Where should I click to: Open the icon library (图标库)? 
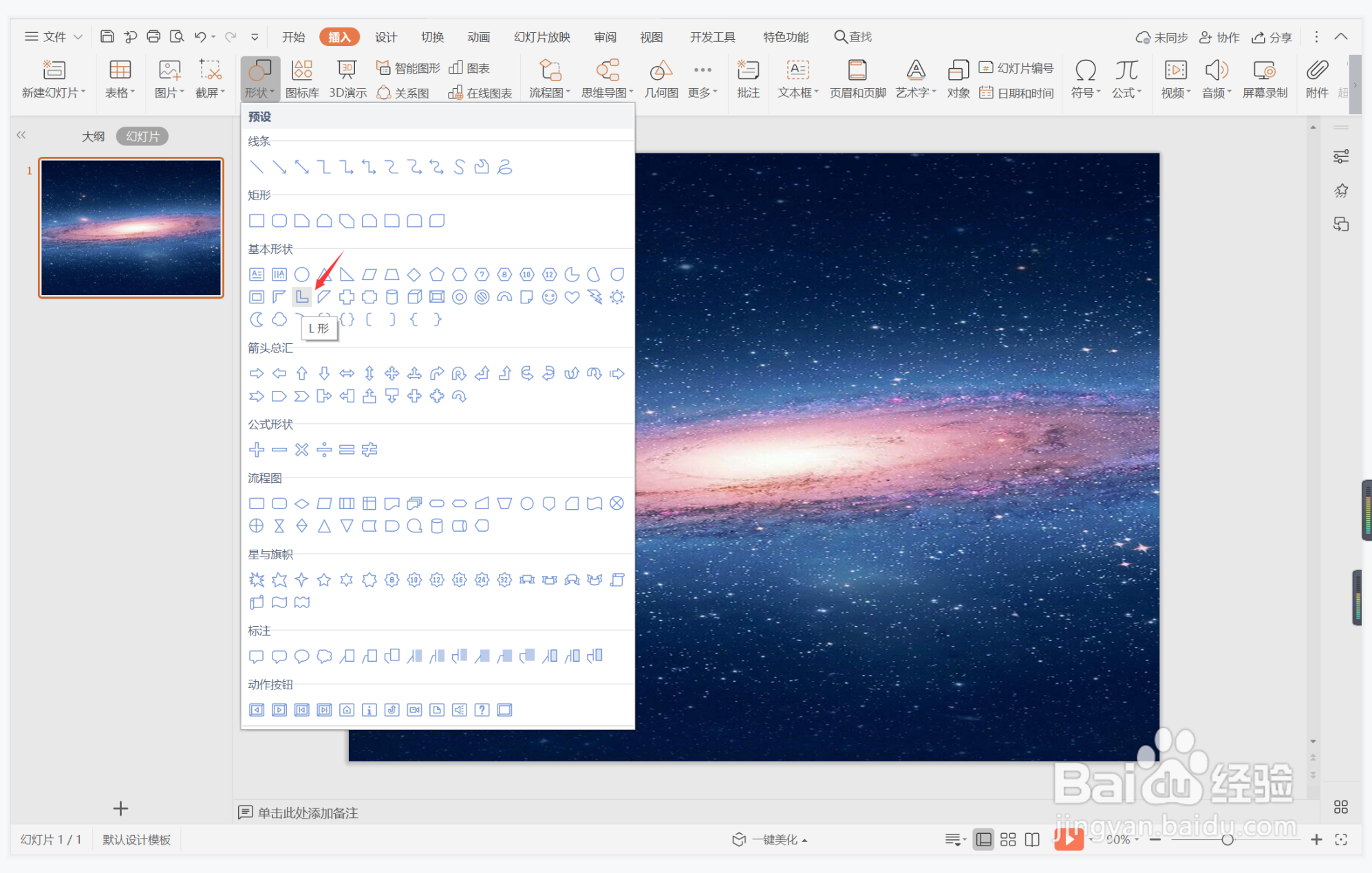(302, 79)
